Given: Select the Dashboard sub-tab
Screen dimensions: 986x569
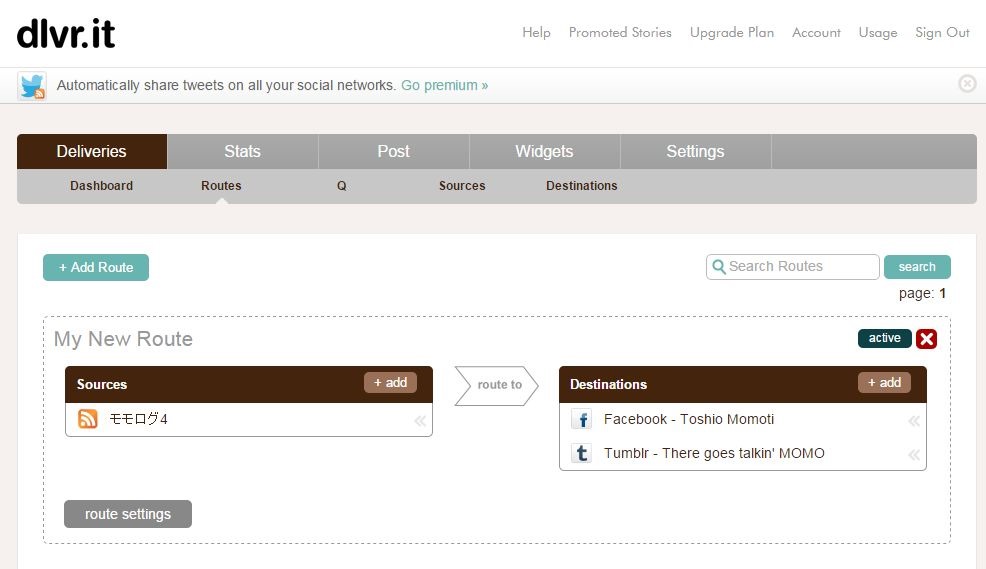Looking at the screenshot, I should tap(101, 186).
